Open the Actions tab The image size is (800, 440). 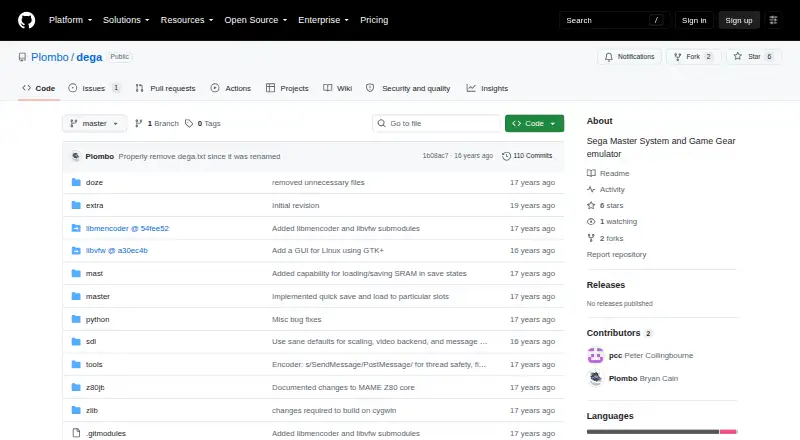click(x=231, y=88)
